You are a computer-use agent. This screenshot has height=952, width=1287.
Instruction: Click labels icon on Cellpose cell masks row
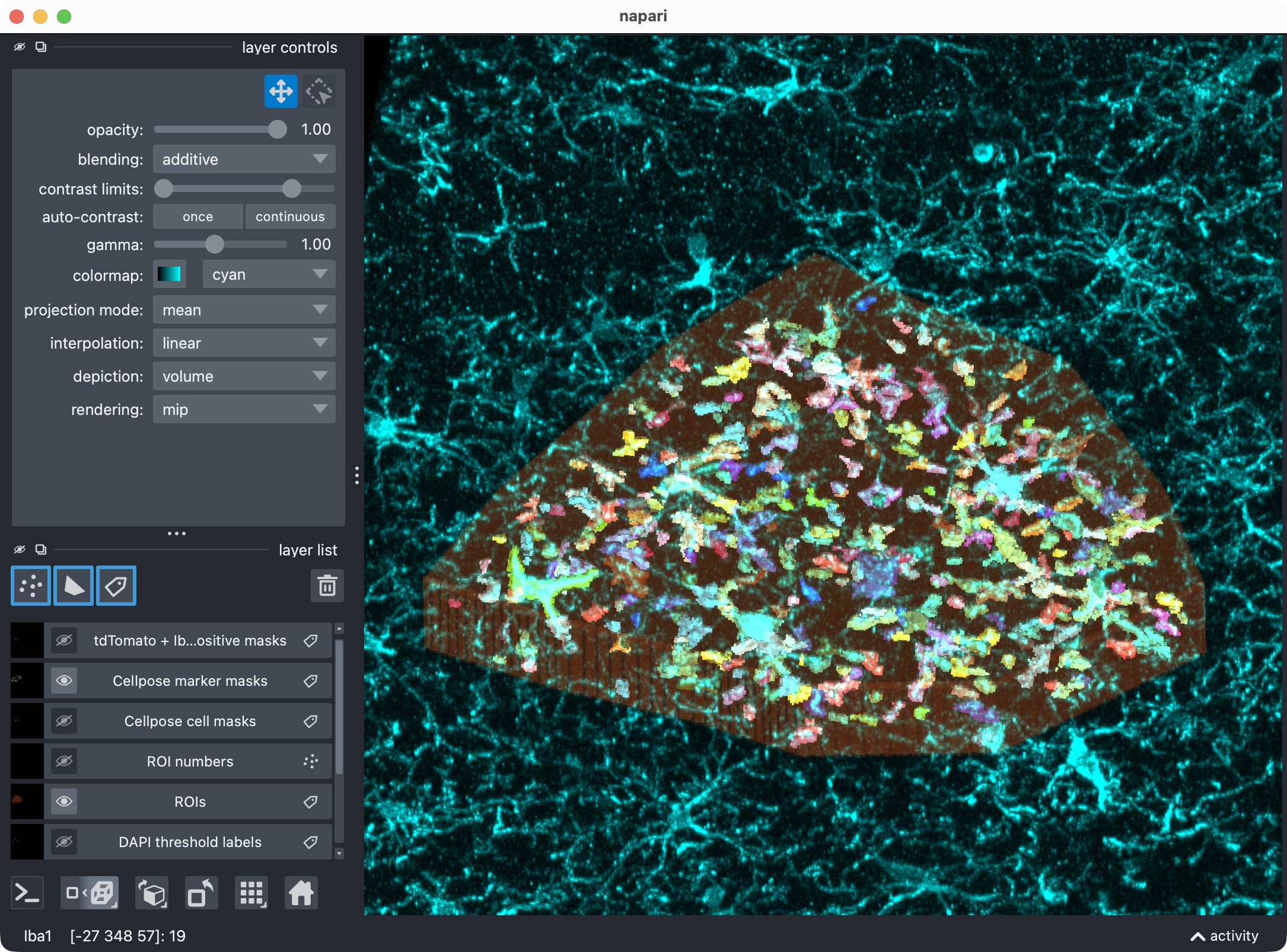(311, 721)
